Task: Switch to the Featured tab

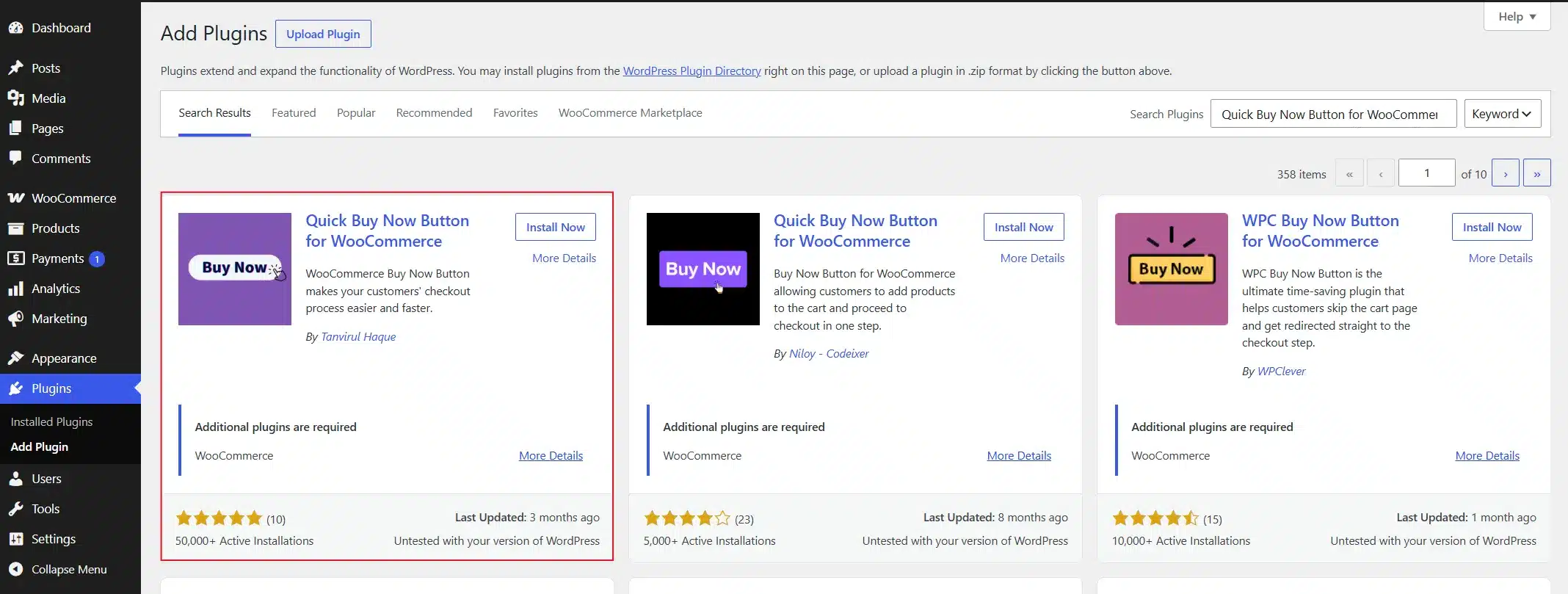Action: [x=294, y=113]
